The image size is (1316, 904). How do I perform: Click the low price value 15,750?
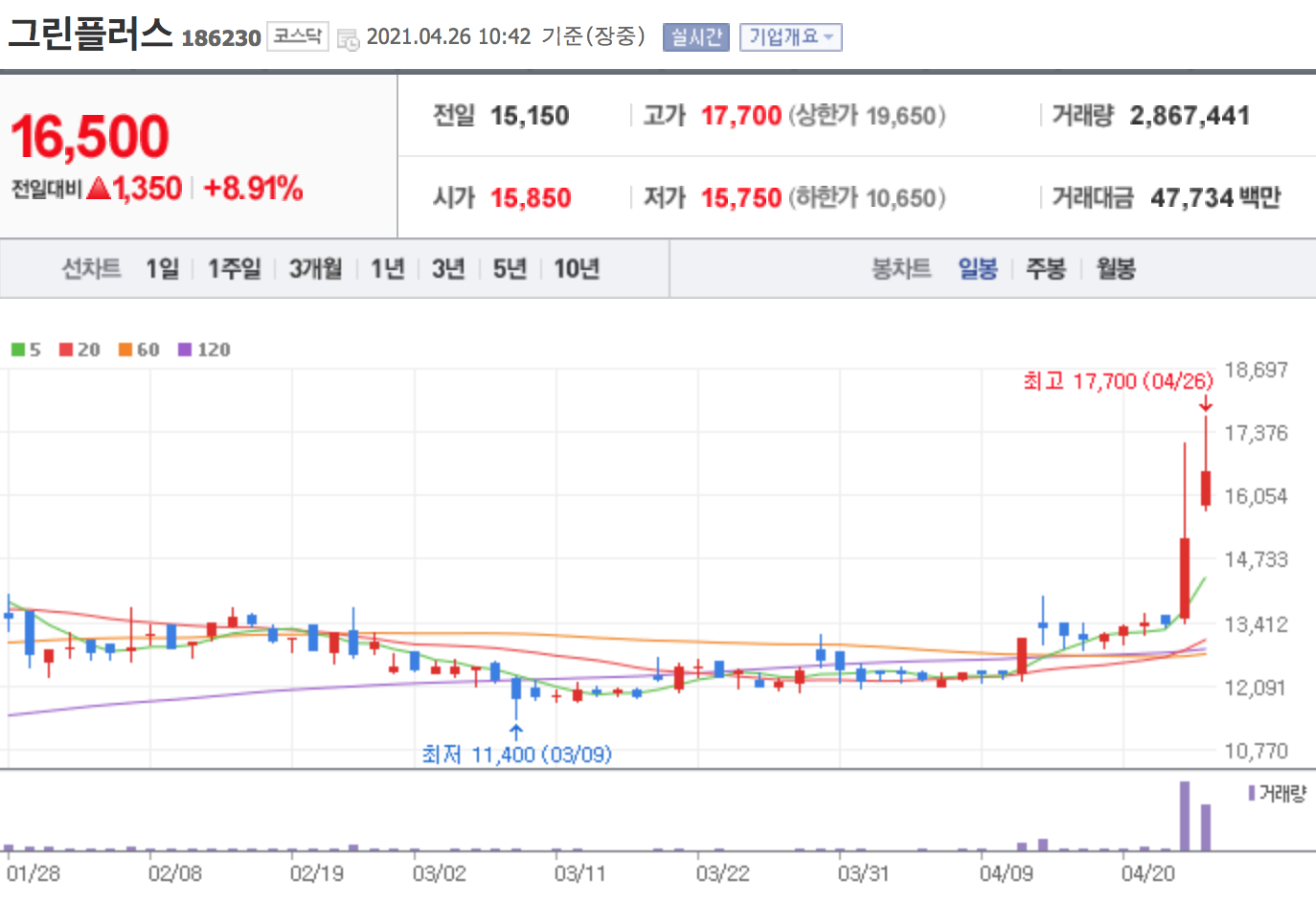[741, 198]
